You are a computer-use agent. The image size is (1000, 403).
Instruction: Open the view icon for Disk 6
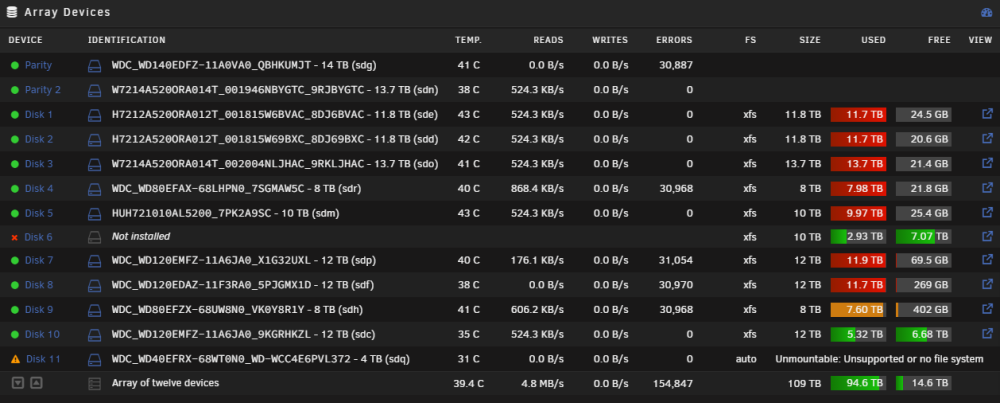point(987,237)
